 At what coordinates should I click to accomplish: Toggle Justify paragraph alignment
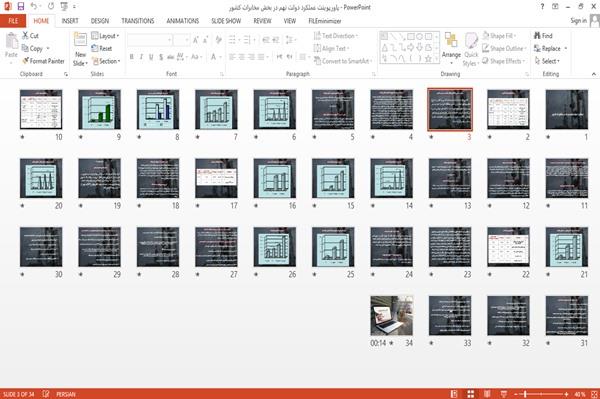tap(261, 57)
